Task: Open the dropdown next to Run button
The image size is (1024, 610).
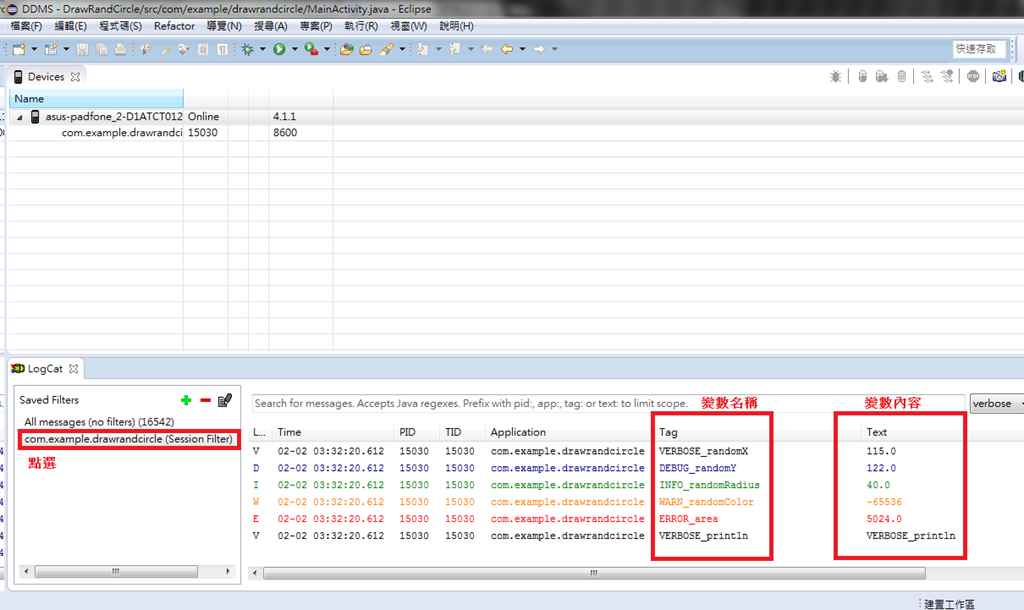Action: point(295,49)
